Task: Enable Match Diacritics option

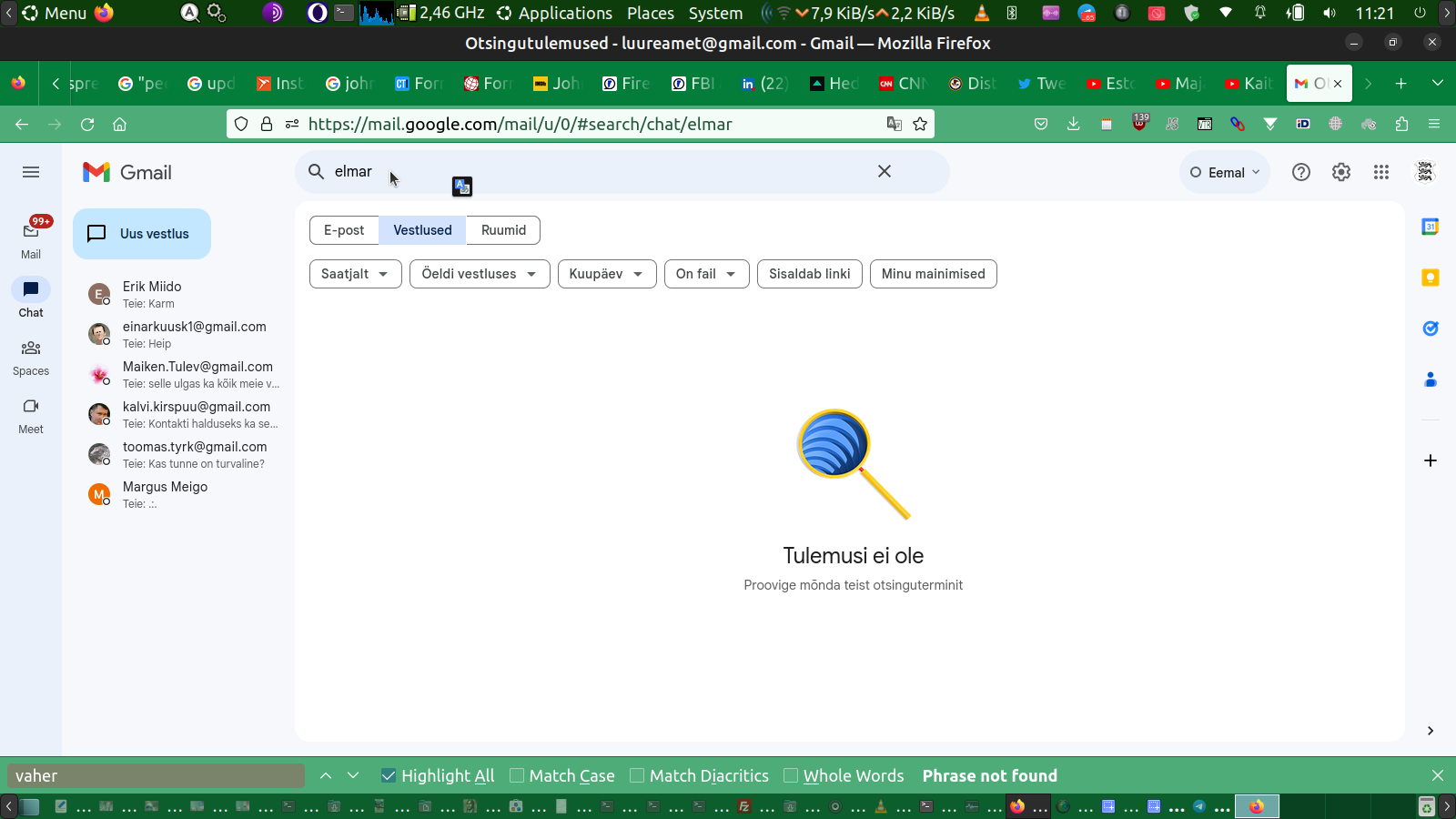Action: point(637,775)
